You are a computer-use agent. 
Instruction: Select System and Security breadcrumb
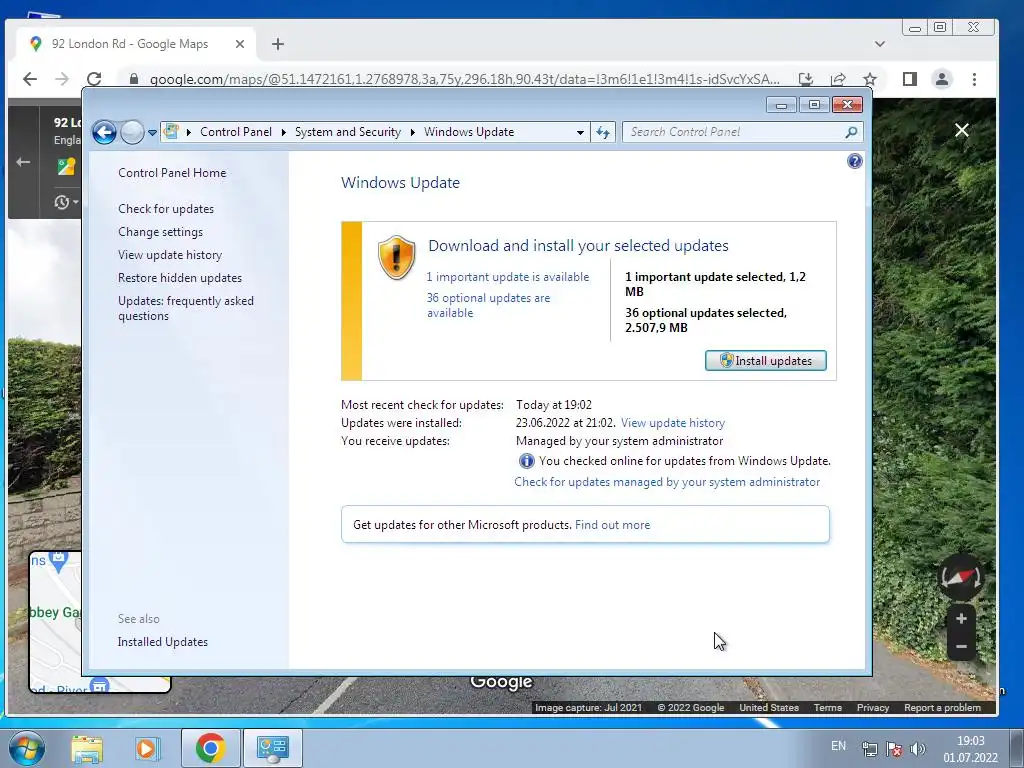tap(347, 132)
